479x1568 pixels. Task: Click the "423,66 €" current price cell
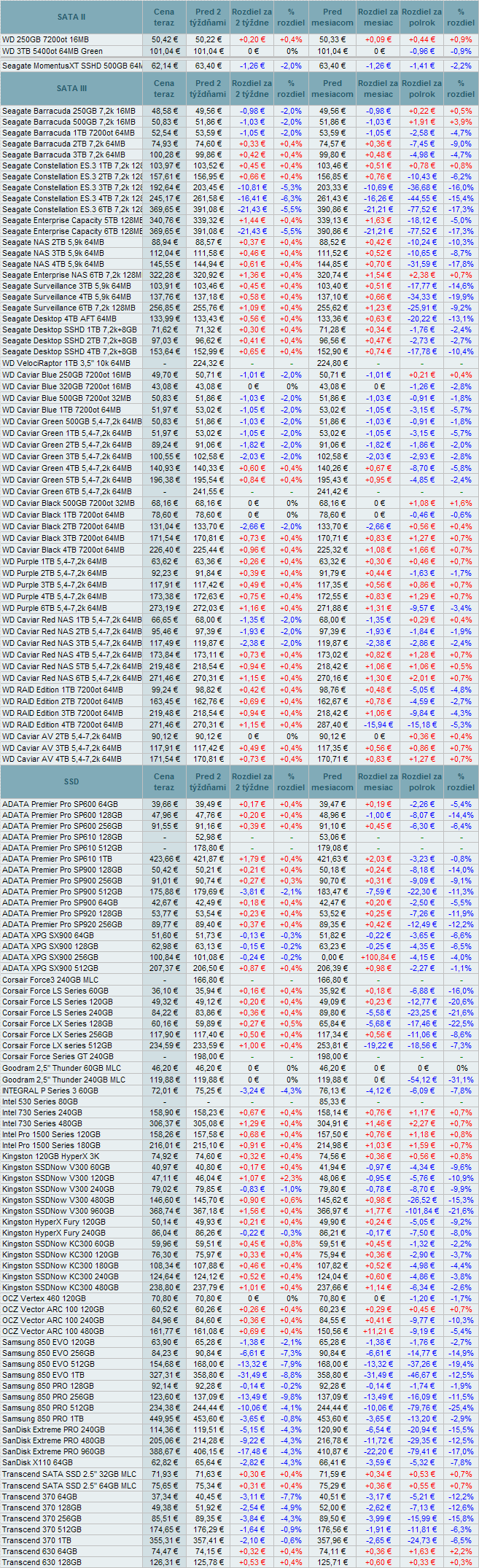[x=165, y=859]
